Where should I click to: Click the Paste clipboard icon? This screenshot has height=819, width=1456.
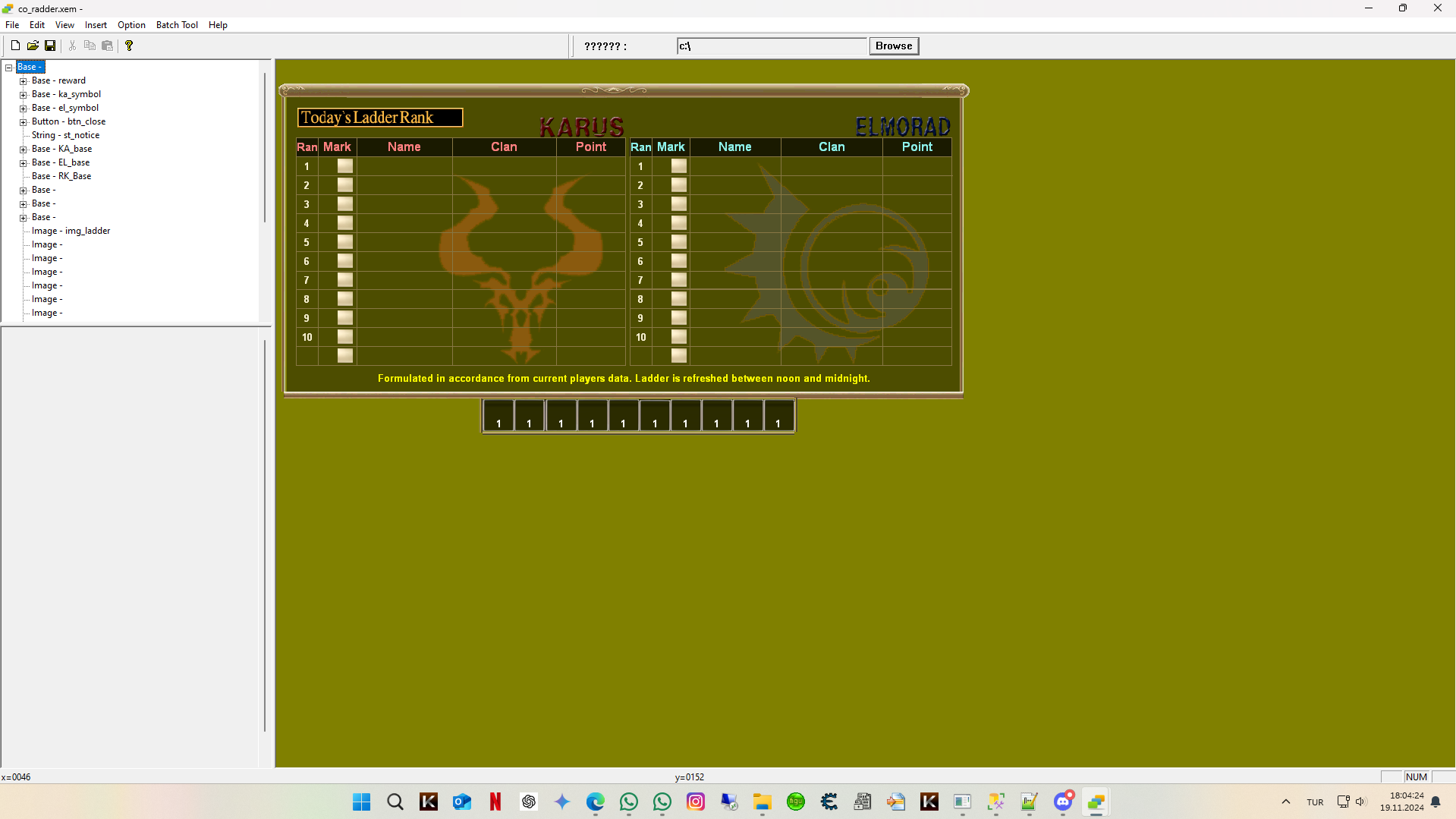click(x=107, y=46)
